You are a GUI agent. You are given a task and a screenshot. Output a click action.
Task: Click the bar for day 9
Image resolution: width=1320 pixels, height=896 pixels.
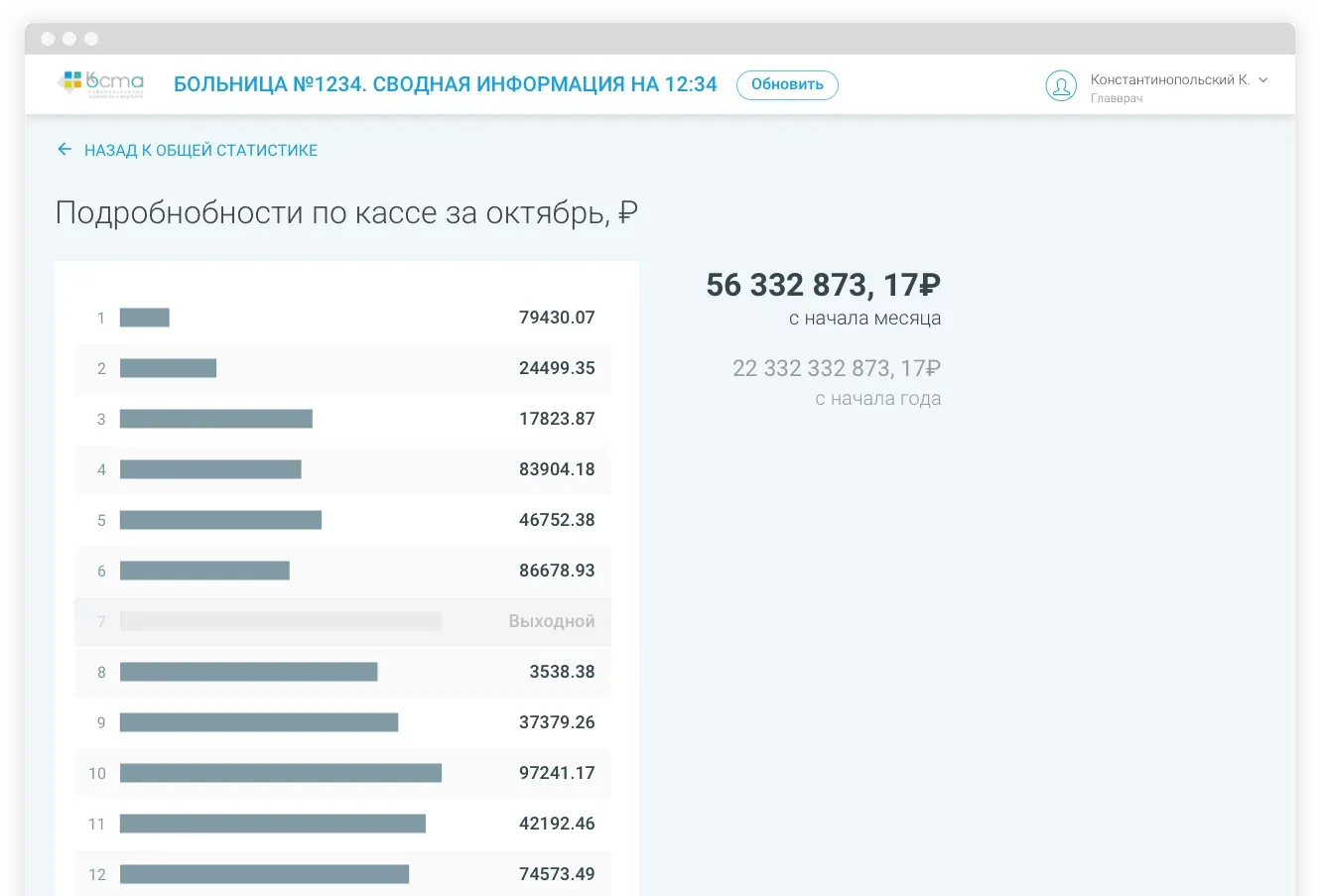click(x=259, y=722)
